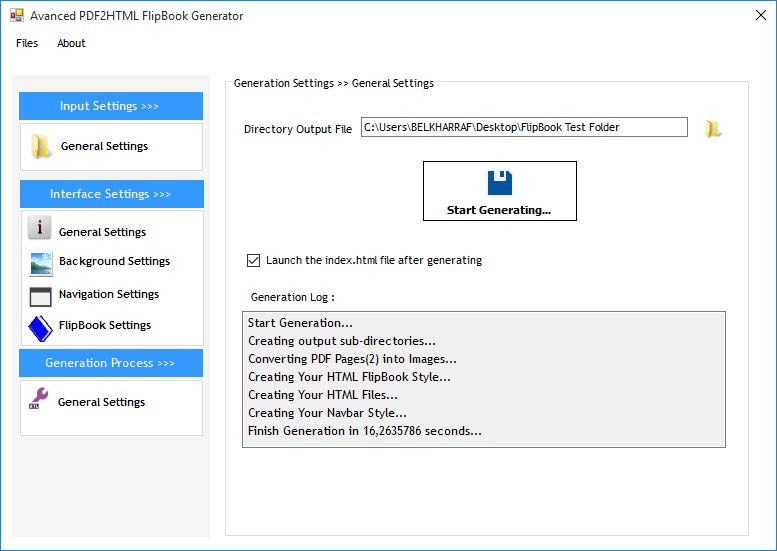Open Background Settings label
This screenshot has height=551, width=777.
(x=114, y=261)
